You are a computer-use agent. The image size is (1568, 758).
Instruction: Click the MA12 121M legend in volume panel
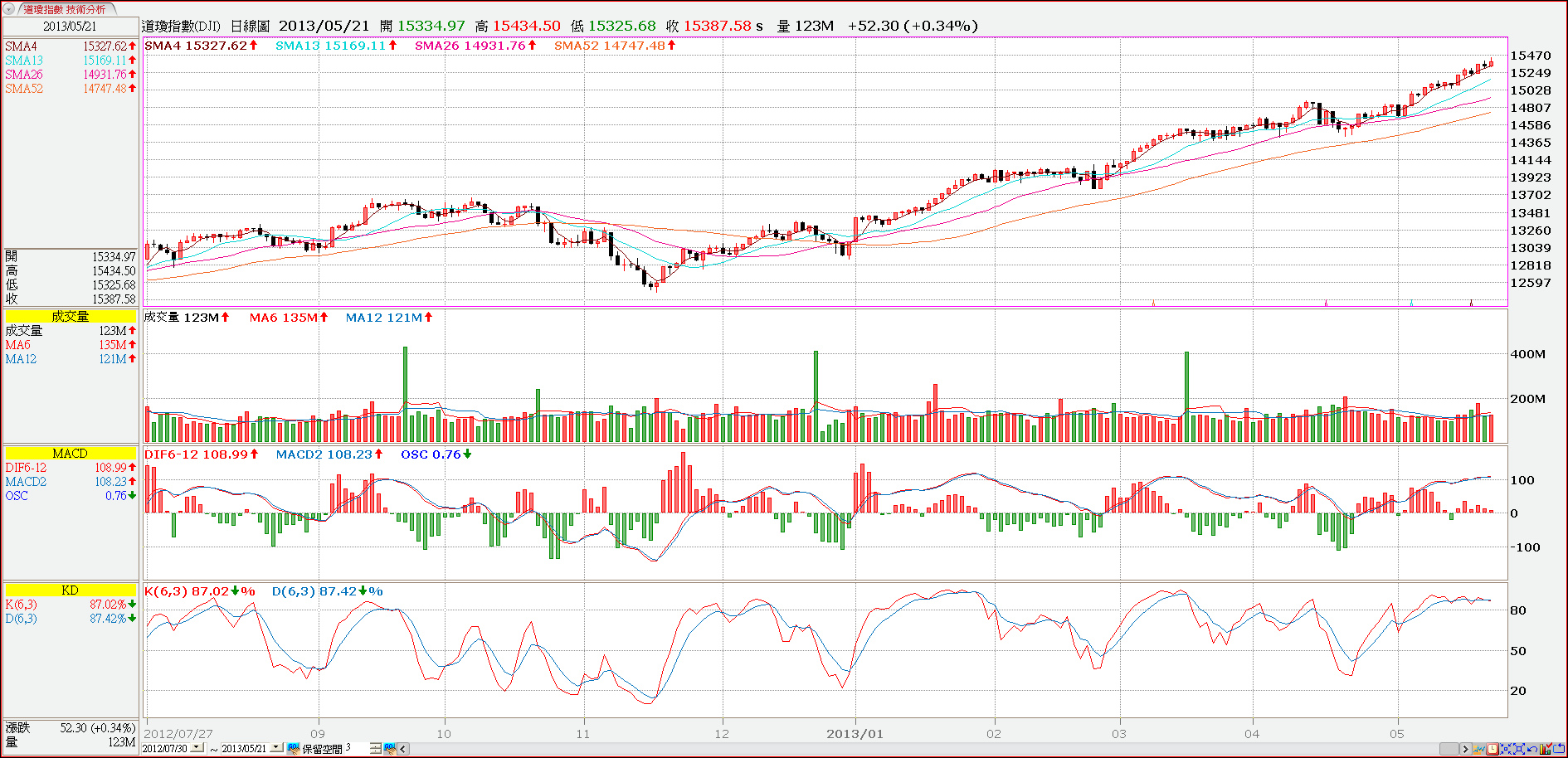click(389, 318)
